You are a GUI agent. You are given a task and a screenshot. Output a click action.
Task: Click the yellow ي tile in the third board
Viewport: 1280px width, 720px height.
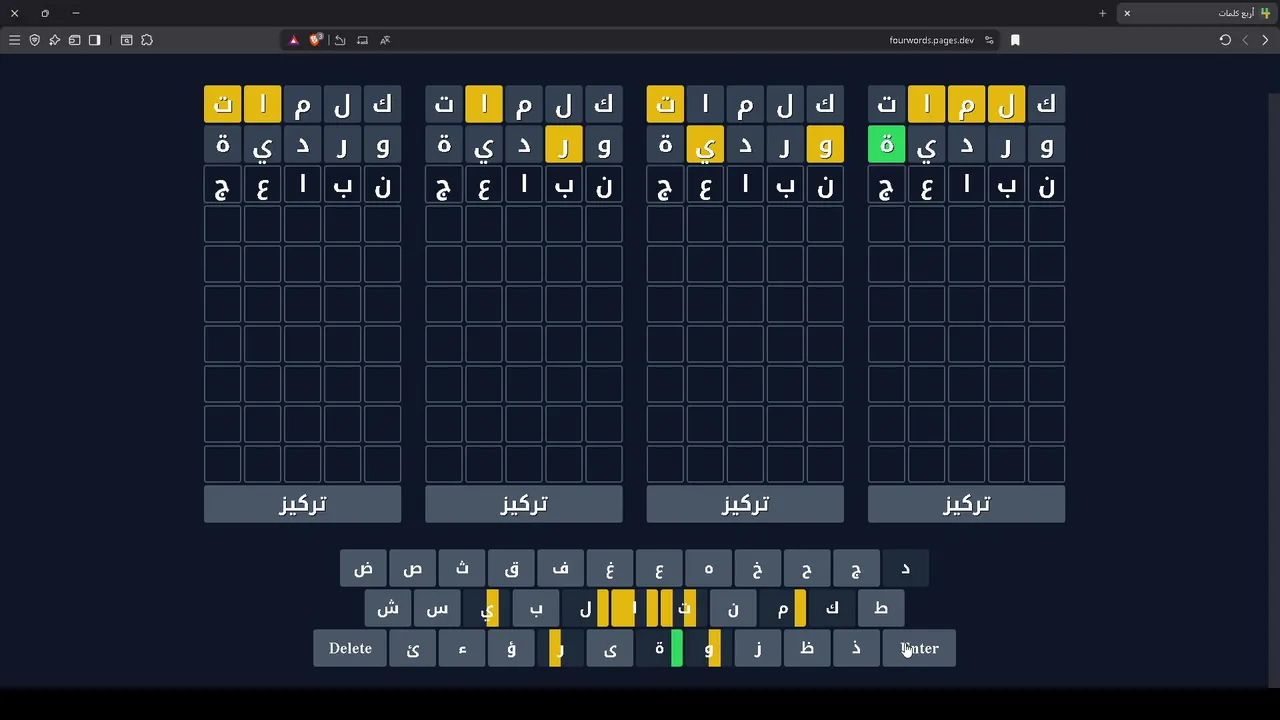click(705, 145)
